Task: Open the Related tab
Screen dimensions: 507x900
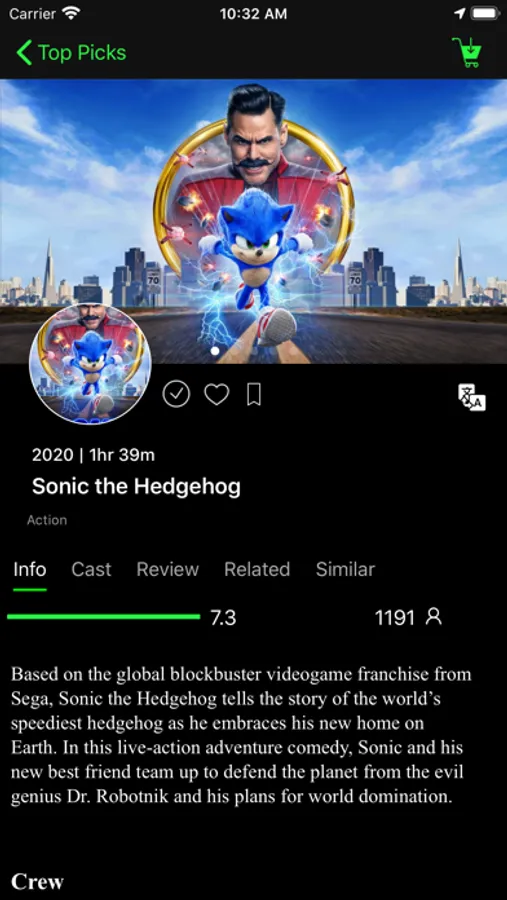Action: pyautogui.click(x=257, y=569)
